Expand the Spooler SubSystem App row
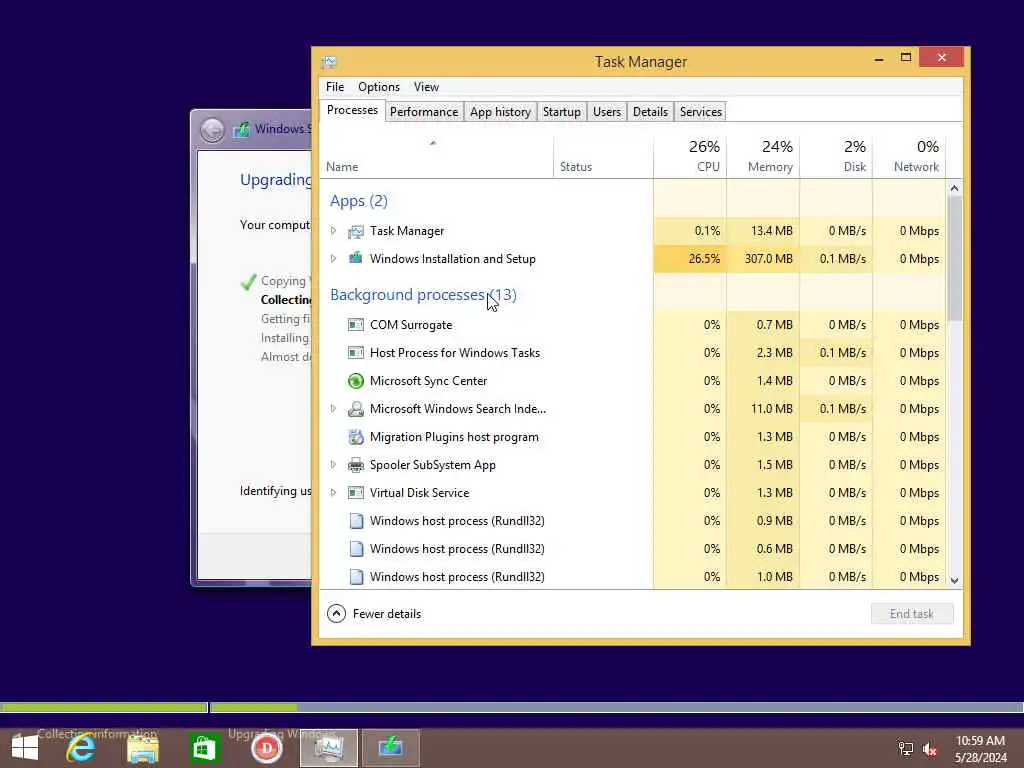This screenshot has width=1024, height=768. 333,465
